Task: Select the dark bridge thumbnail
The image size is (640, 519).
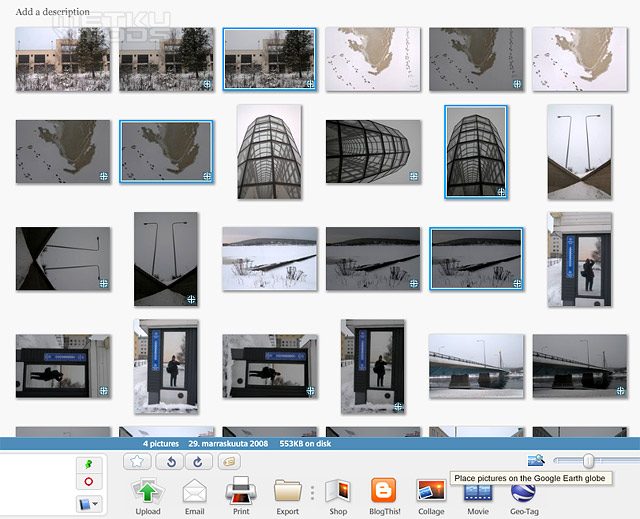Action: tap(580, 366)
